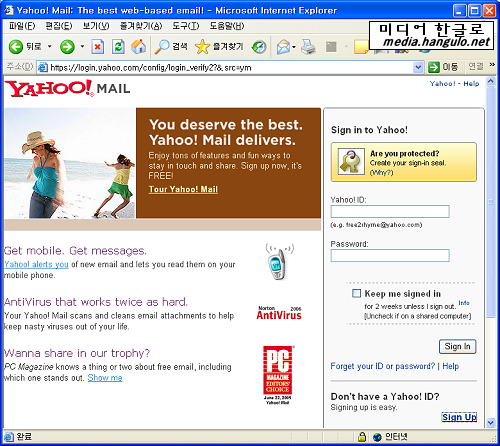
Task: Click the Links (연결) toolbar label
Action: click(x=476, y=66)
